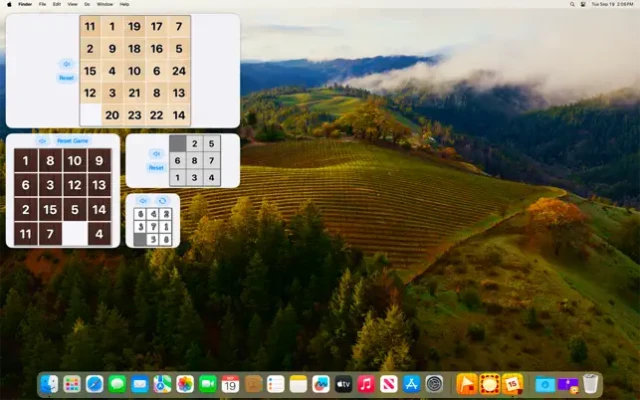Open Freeform from the Dock

321,384
